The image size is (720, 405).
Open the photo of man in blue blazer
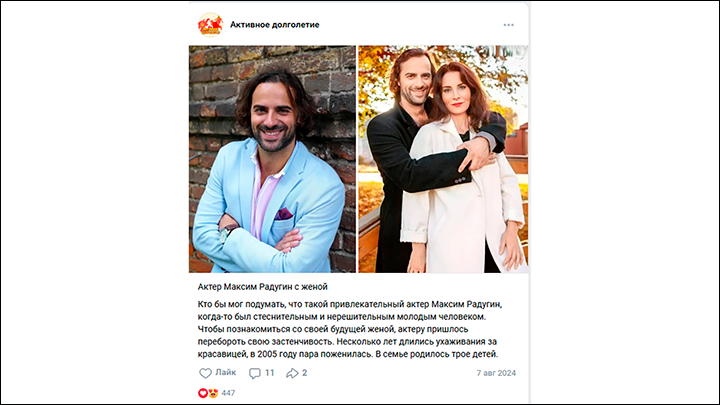tap(272, 159)
